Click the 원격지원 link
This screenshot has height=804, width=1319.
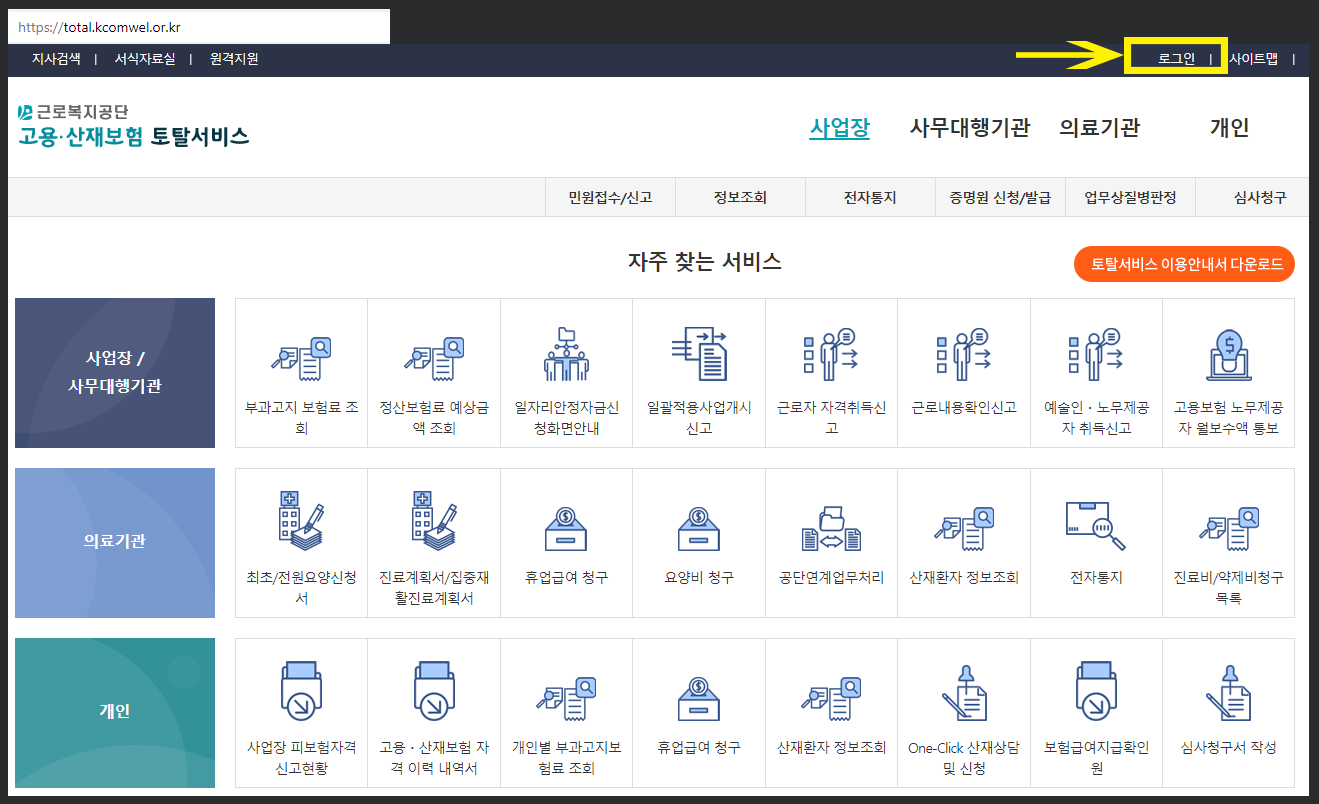click(x=234, y=59)
